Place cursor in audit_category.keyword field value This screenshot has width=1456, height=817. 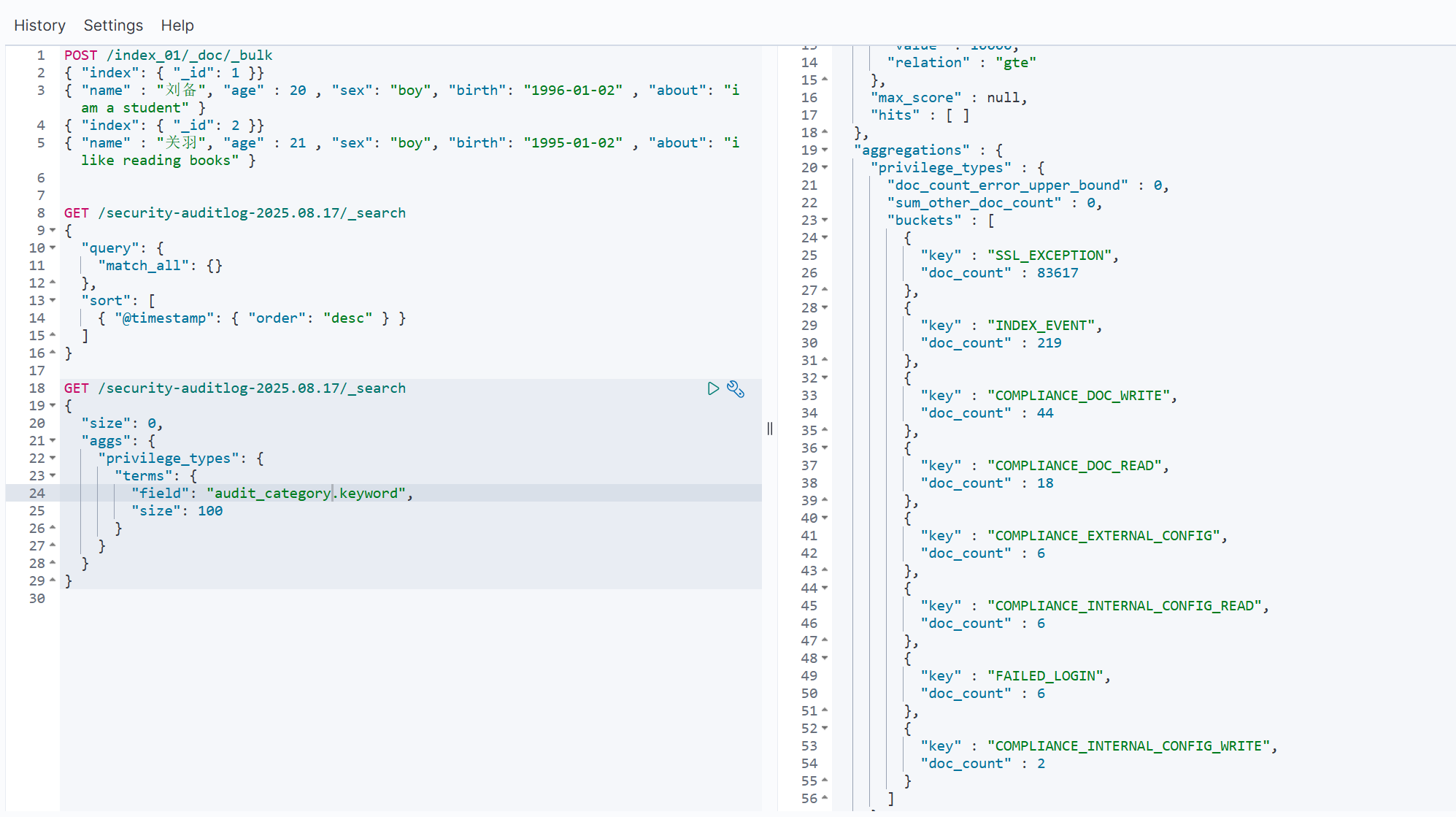(305, 494)
